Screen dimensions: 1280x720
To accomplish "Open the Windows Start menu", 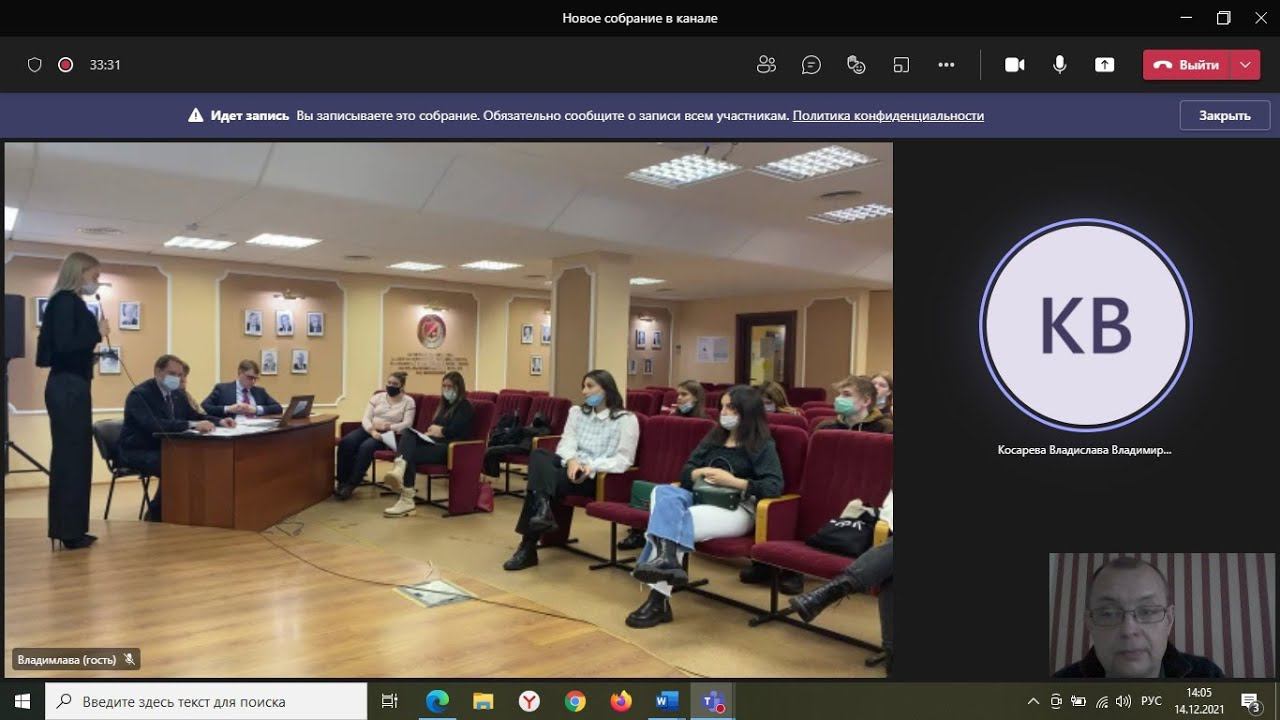I will click(x=23, y=701).
